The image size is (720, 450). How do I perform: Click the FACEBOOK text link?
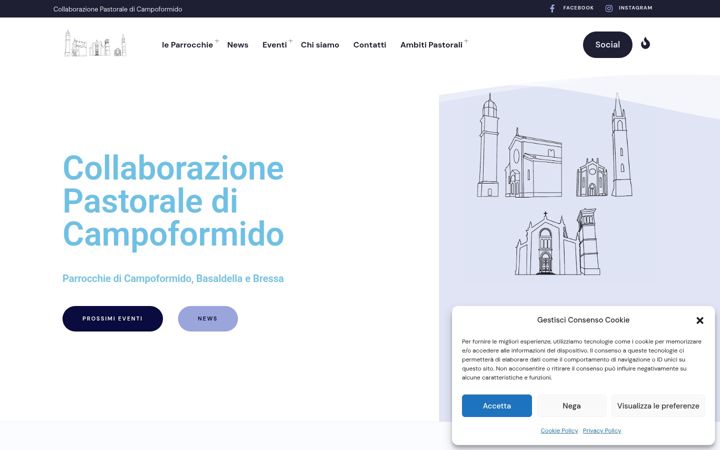click(578, 8)
